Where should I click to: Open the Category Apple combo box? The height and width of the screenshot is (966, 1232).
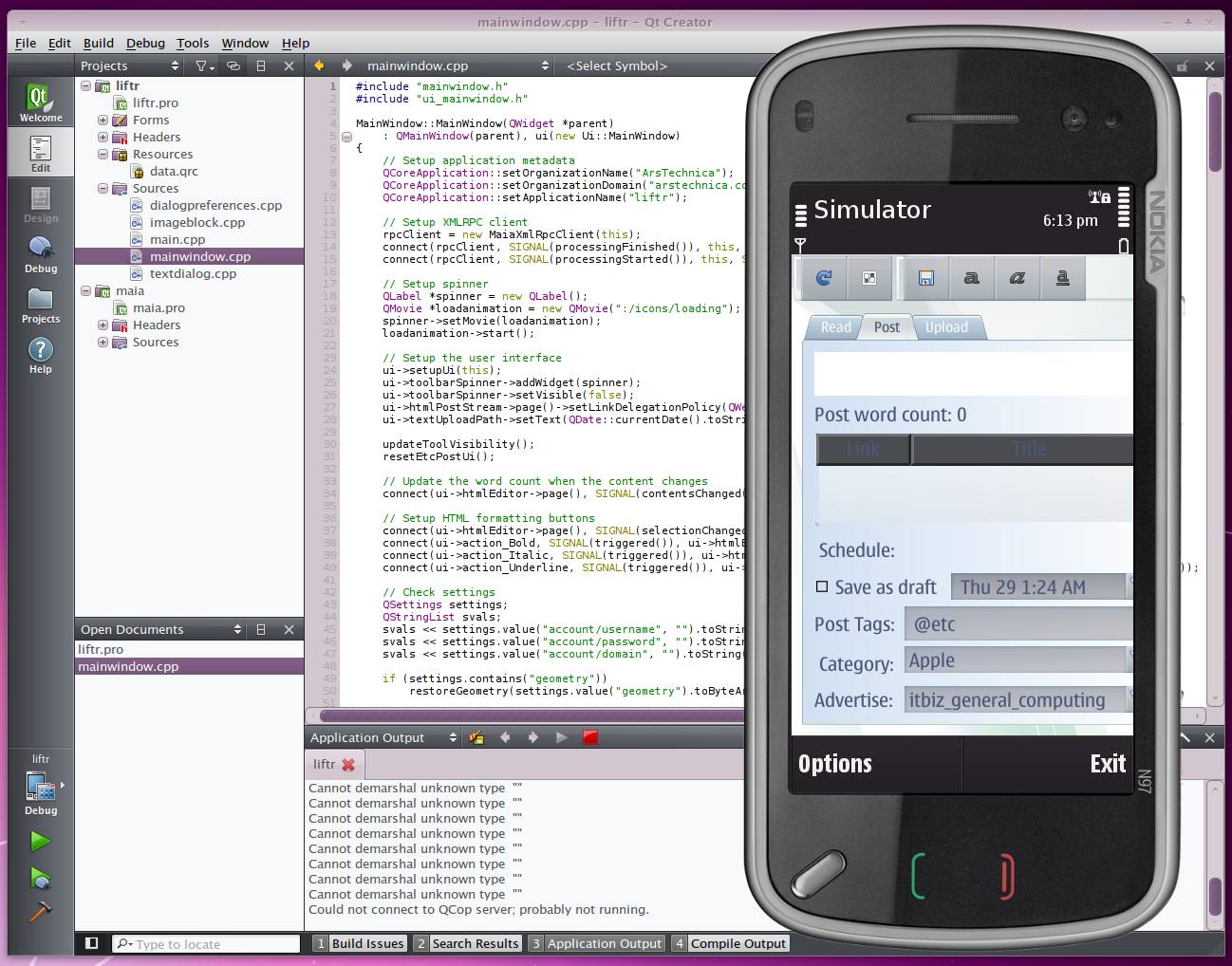[1018, 660]
